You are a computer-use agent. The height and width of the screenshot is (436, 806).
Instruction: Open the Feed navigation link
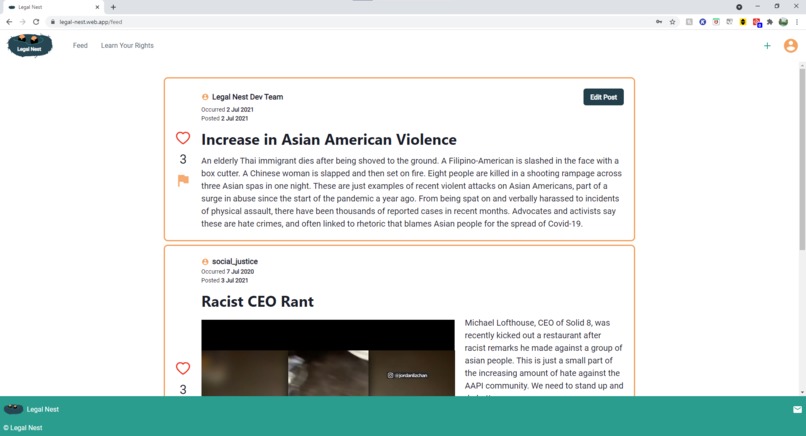tap(80, 46)
